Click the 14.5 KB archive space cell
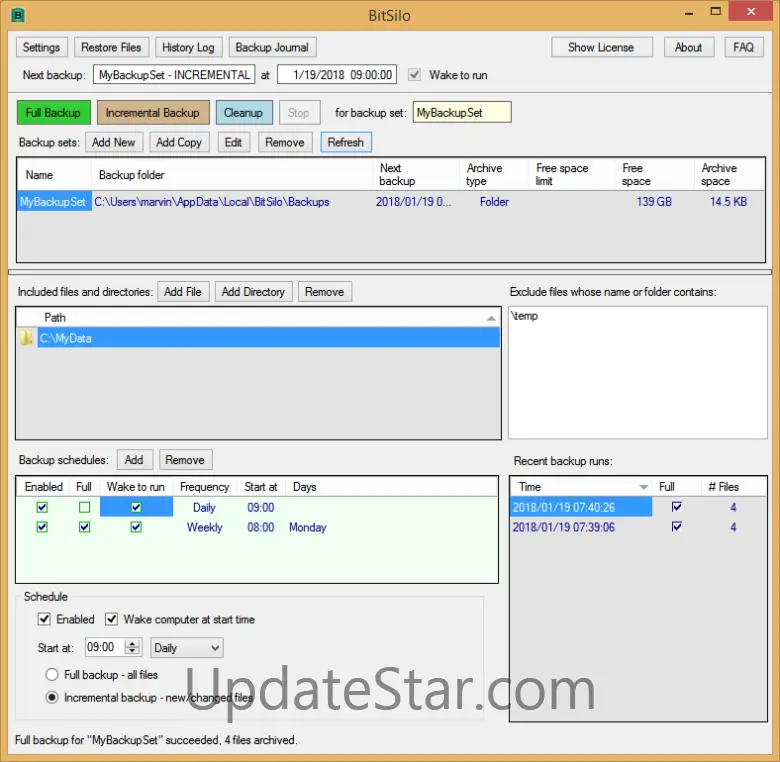This screenshot has height=762, width=780. 728,201
